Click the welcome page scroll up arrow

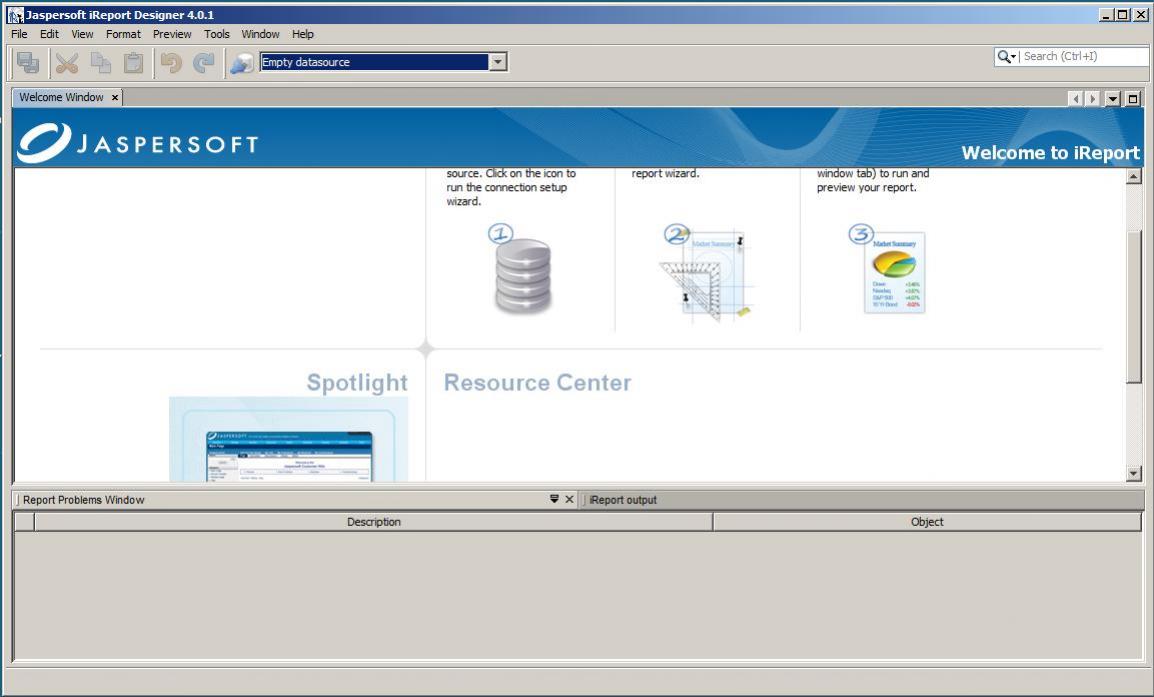(x=1133, y=176)
